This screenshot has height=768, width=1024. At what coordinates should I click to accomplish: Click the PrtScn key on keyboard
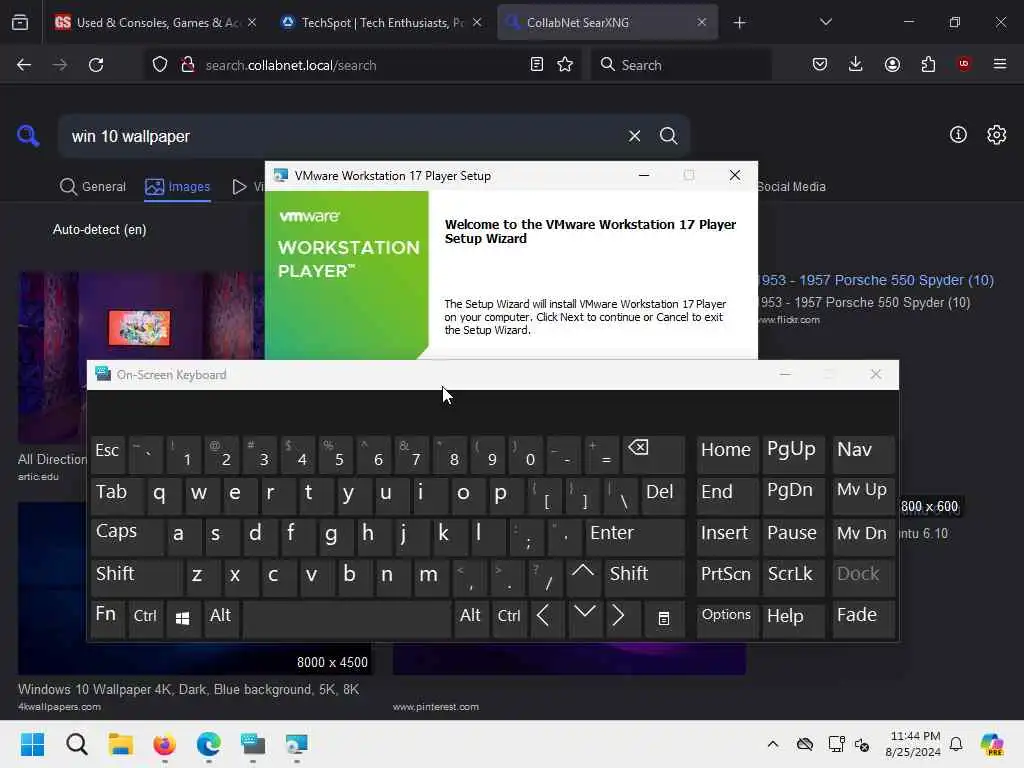[x=727, y=577]
